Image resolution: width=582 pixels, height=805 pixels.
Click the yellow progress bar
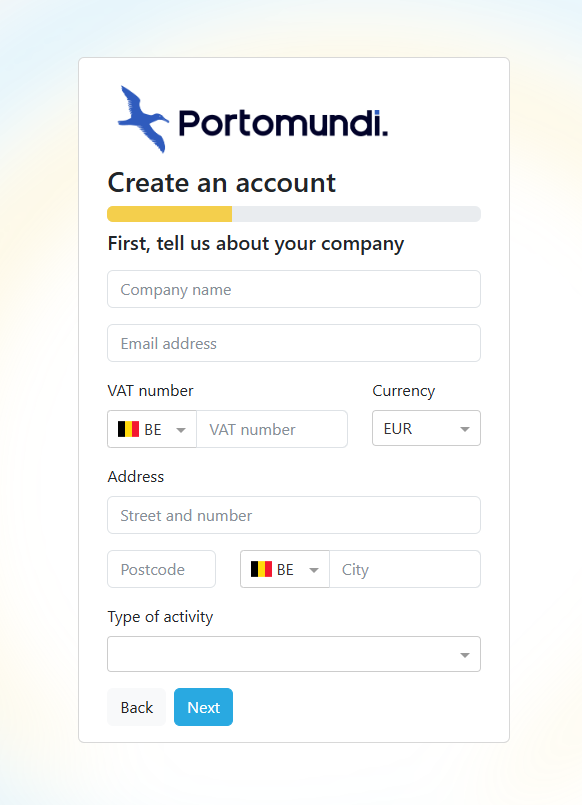pyautogui.click(x=168, y=213)
